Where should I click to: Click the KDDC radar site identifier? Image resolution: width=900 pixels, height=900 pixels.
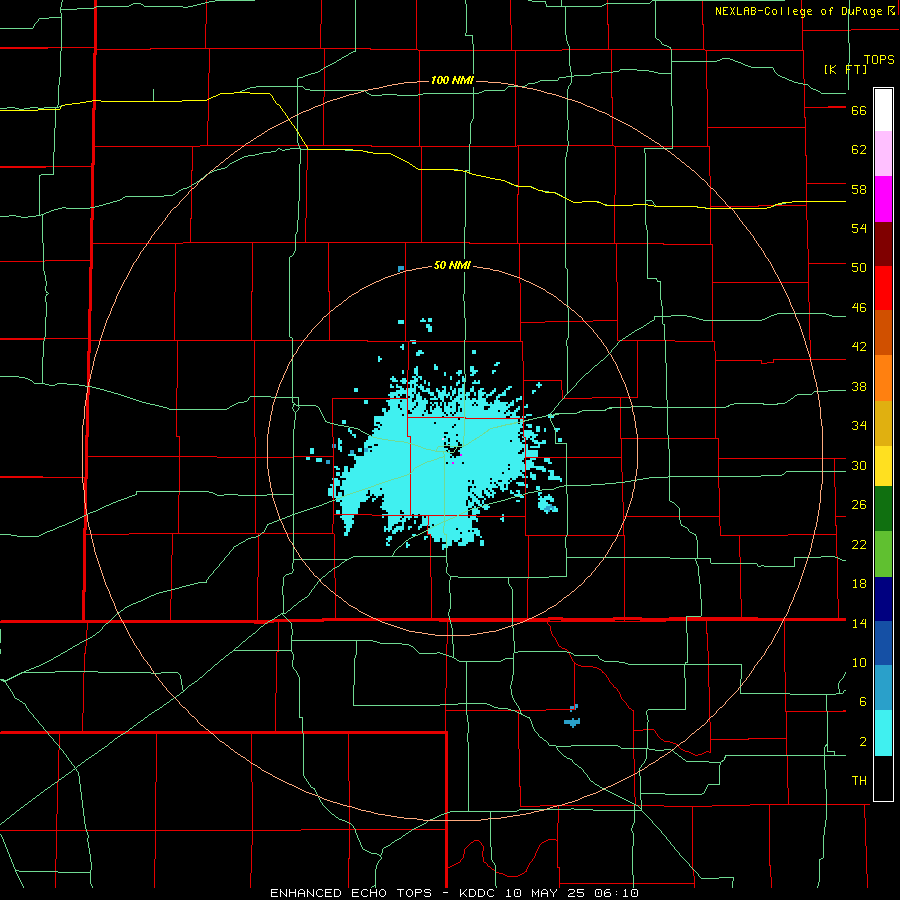point(479,893)
